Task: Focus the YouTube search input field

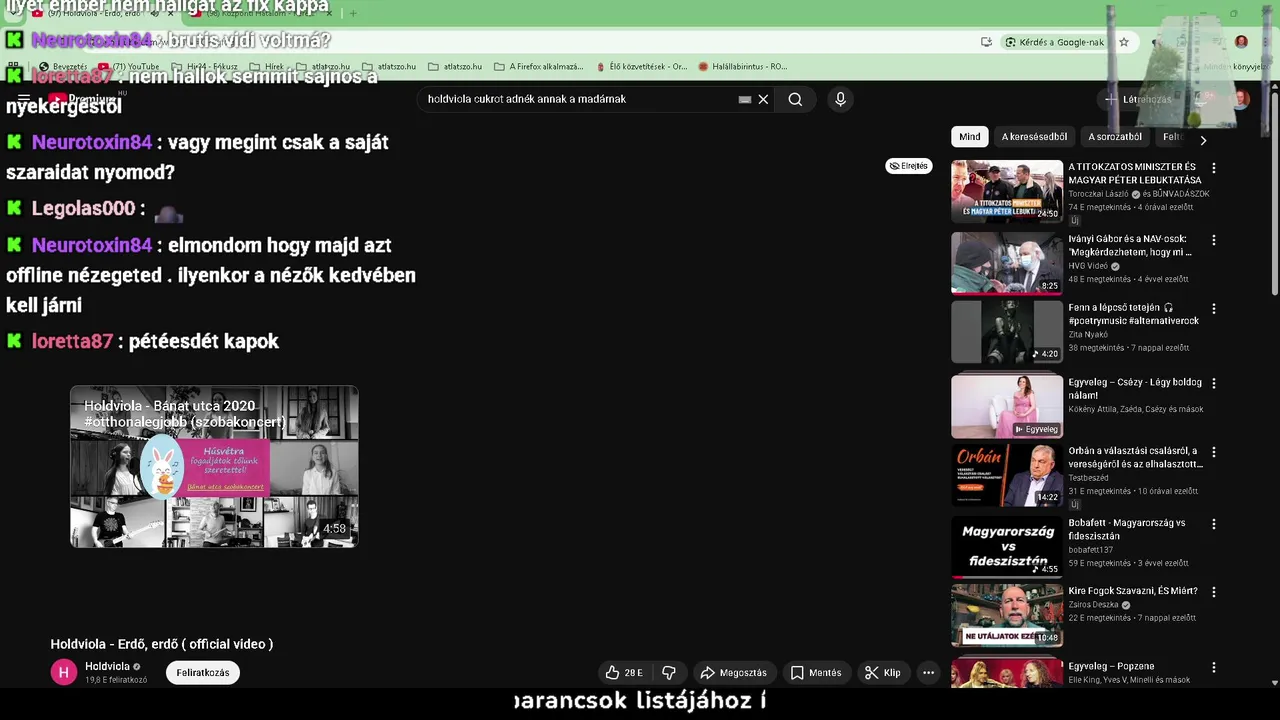Action: pos(580,99)
